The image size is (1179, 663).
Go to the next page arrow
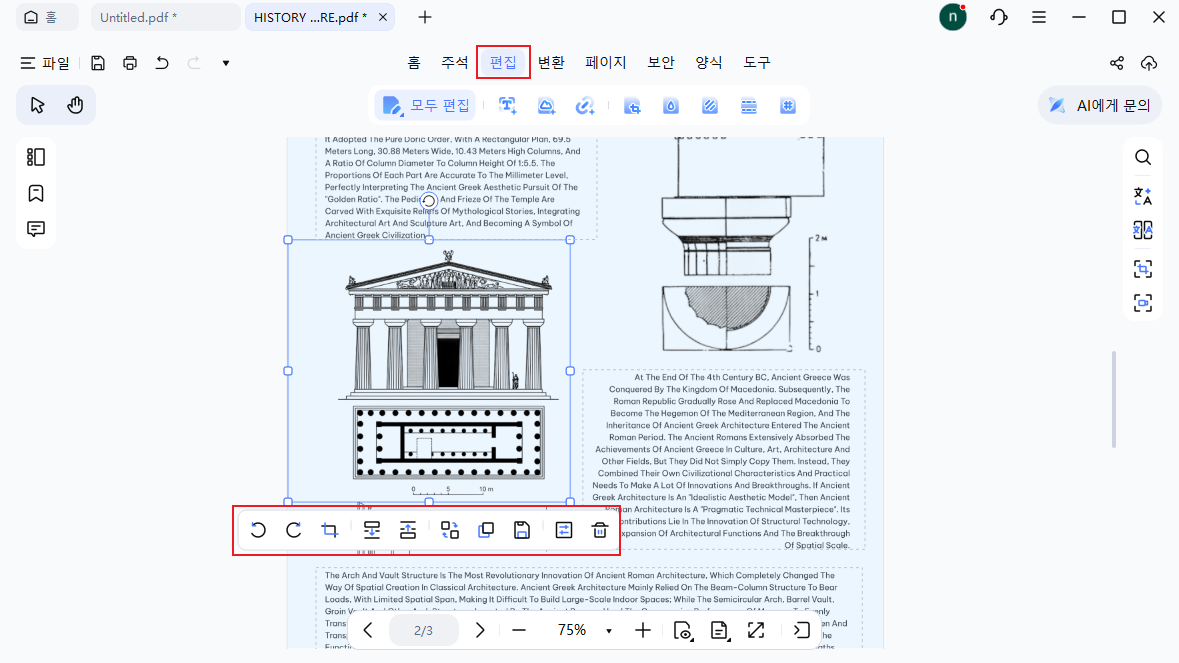point(480,630)
